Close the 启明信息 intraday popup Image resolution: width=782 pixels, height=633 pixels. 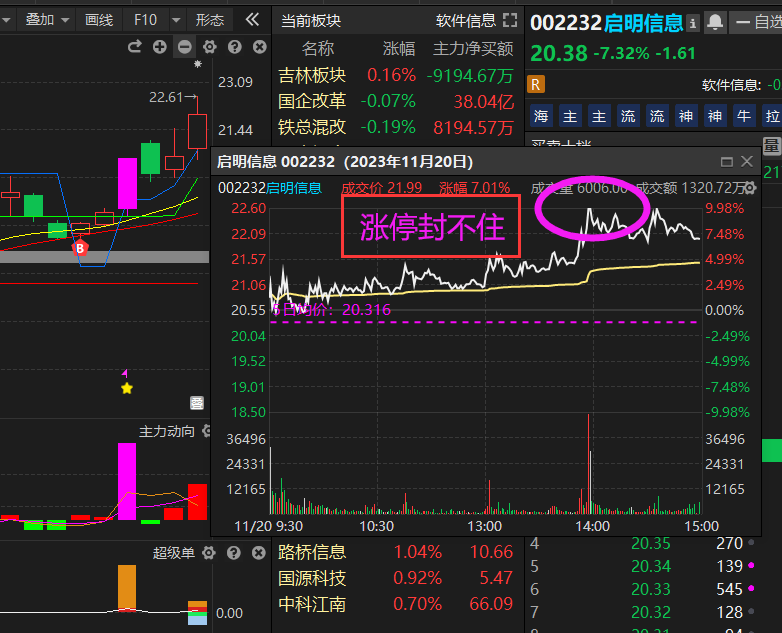click(747, 162)
